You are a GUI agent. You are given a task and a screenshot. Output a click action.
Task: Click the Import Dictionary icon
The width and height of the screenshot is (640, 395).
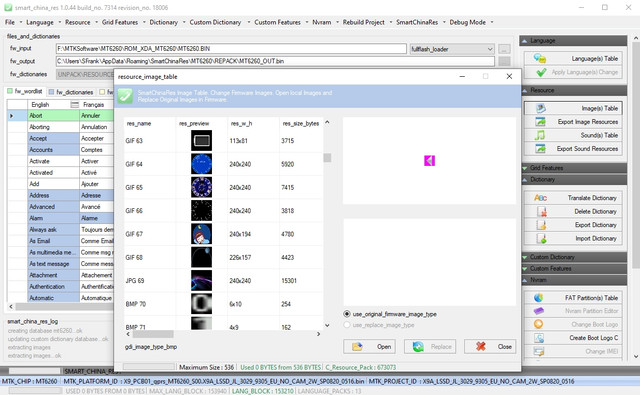click(542, 238)
